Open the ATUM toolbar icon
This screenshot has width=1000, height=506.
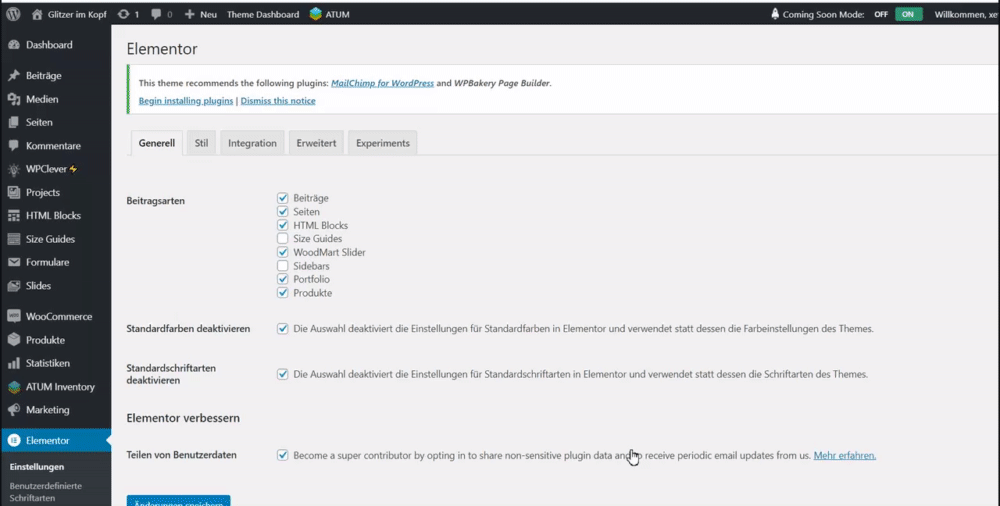coord(316,14)
